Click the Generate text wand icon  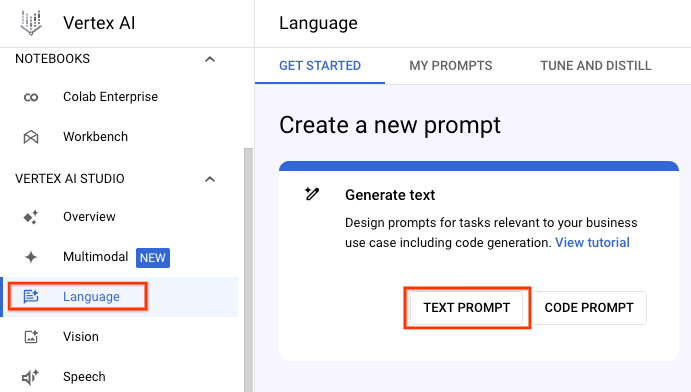312,193
